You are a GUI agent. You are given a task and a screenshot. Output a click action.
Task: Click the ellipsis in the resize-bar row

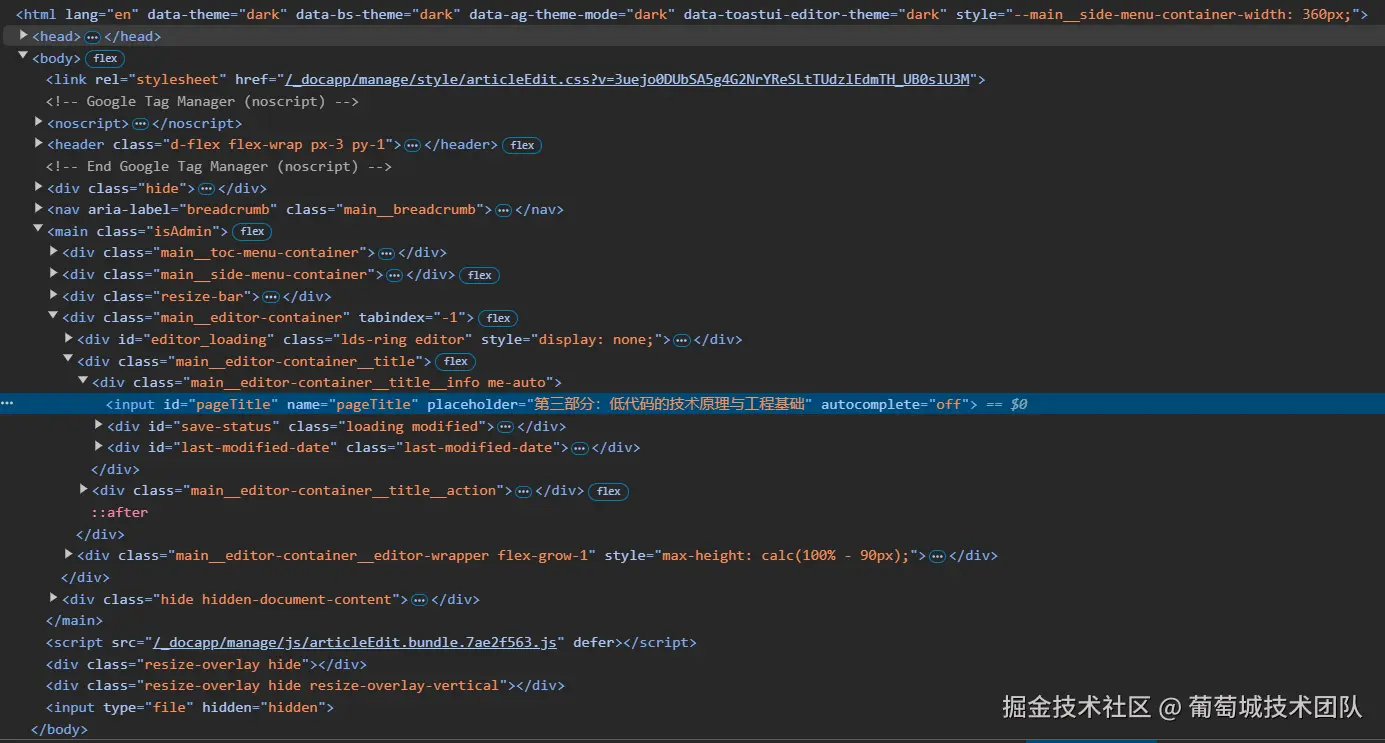(x=270, y=297)
